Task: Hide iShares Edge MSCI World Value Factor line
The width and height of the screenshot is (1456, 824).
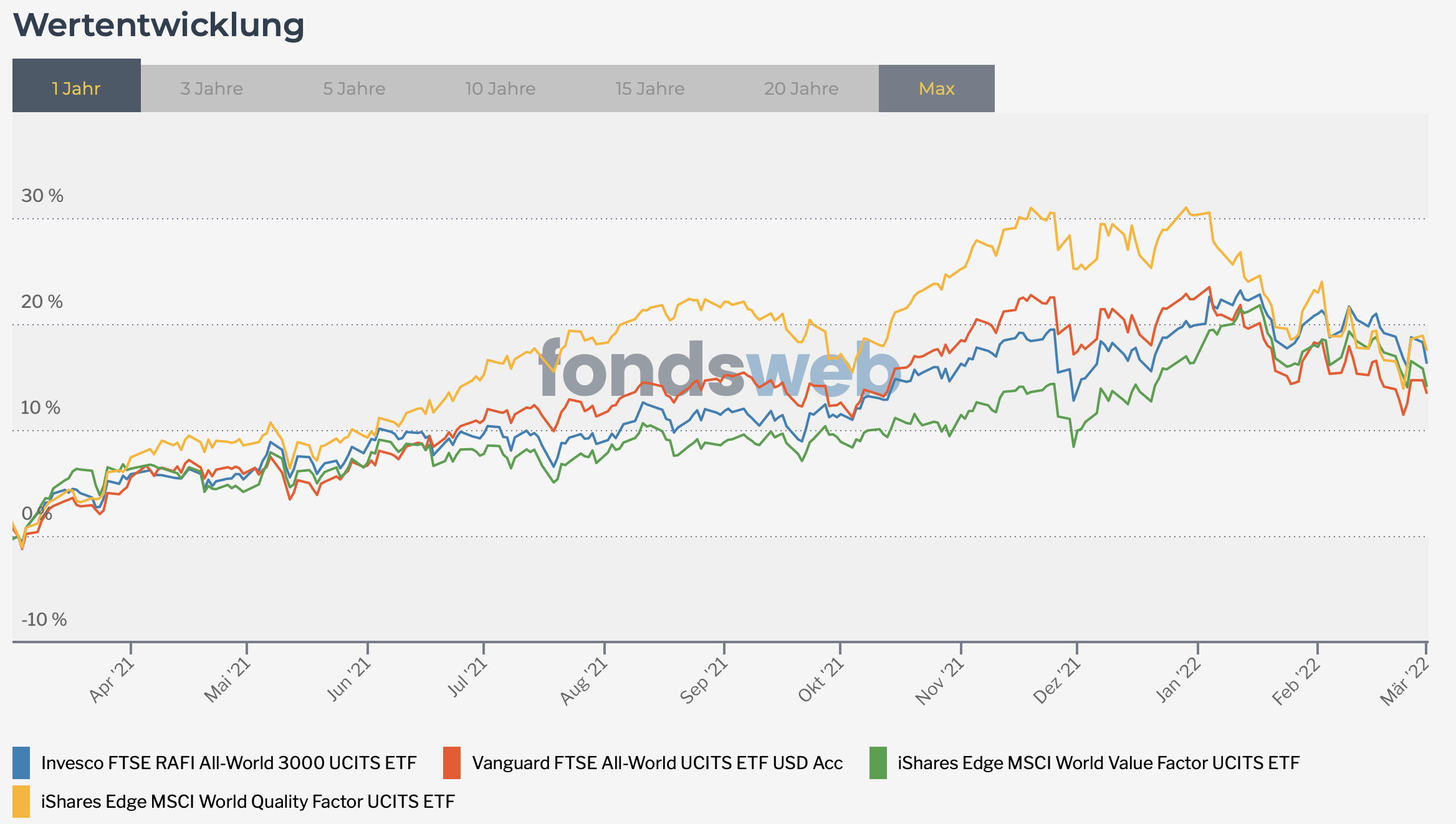Action: pyautogui.click(x=1098, y=763)
